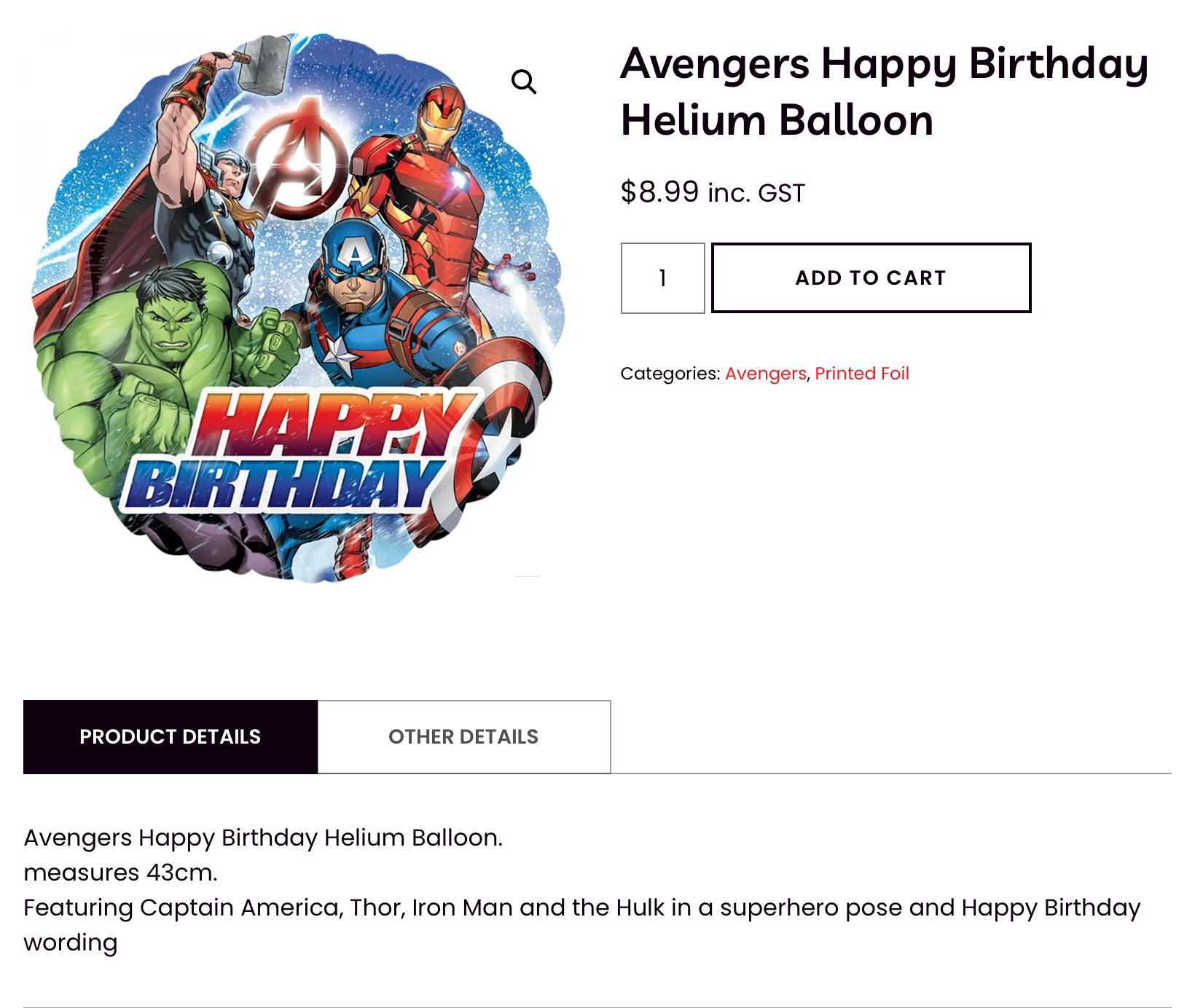Click the magnifying glass zoom icon

523,82
